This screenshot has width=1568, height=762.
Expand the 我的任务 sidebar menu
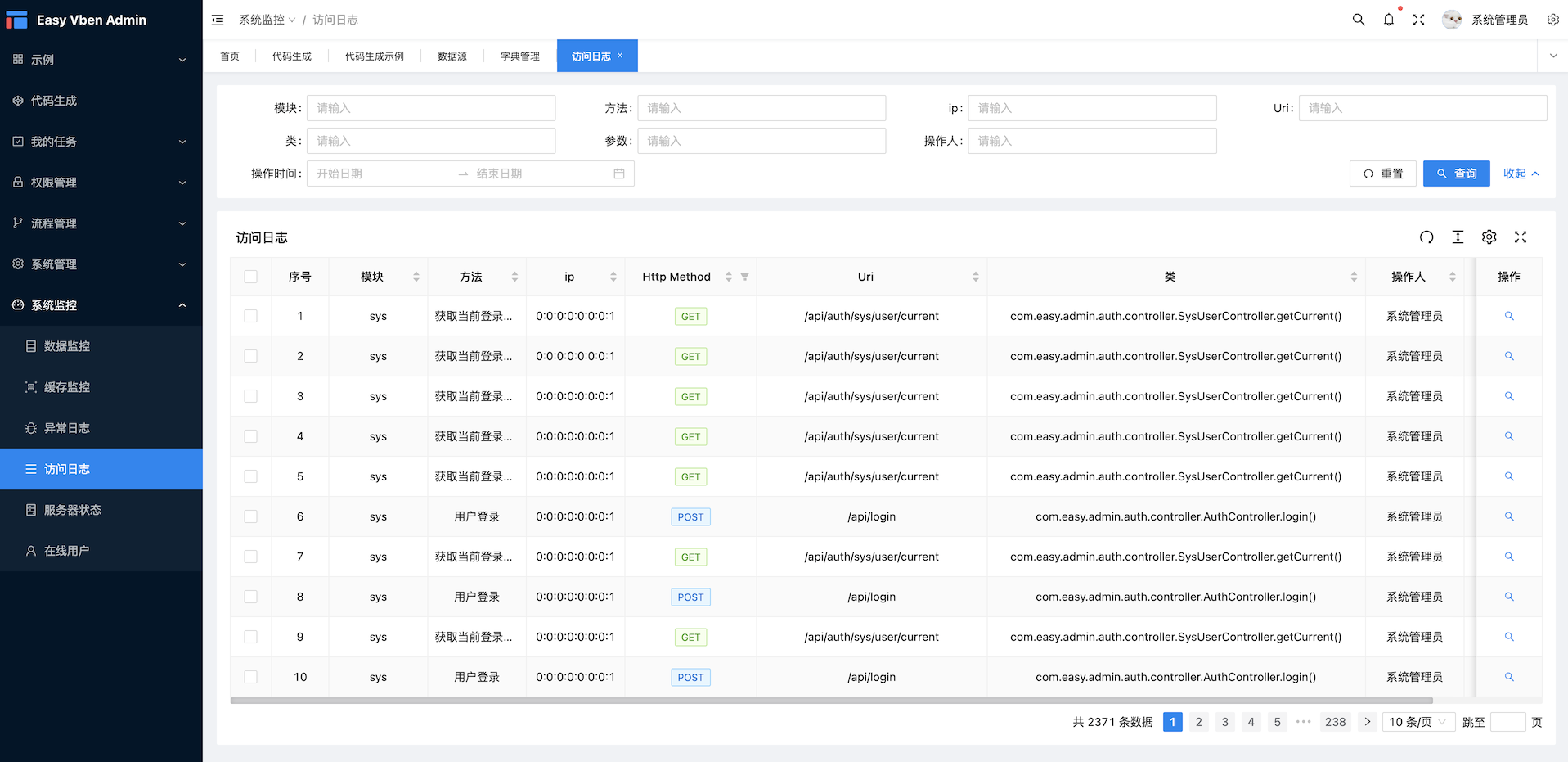pos(101,142)
